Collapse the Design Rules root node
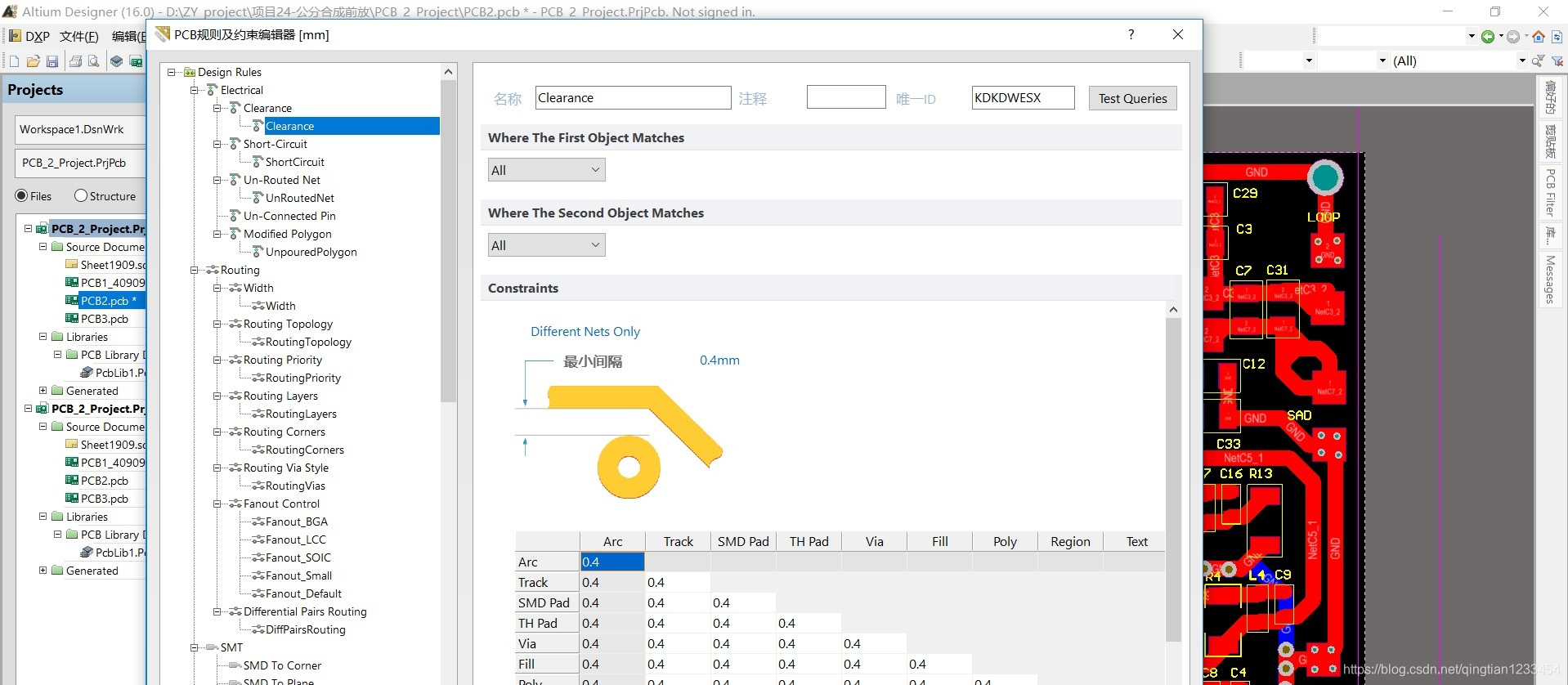1568x685 pixels. (172, 72)
